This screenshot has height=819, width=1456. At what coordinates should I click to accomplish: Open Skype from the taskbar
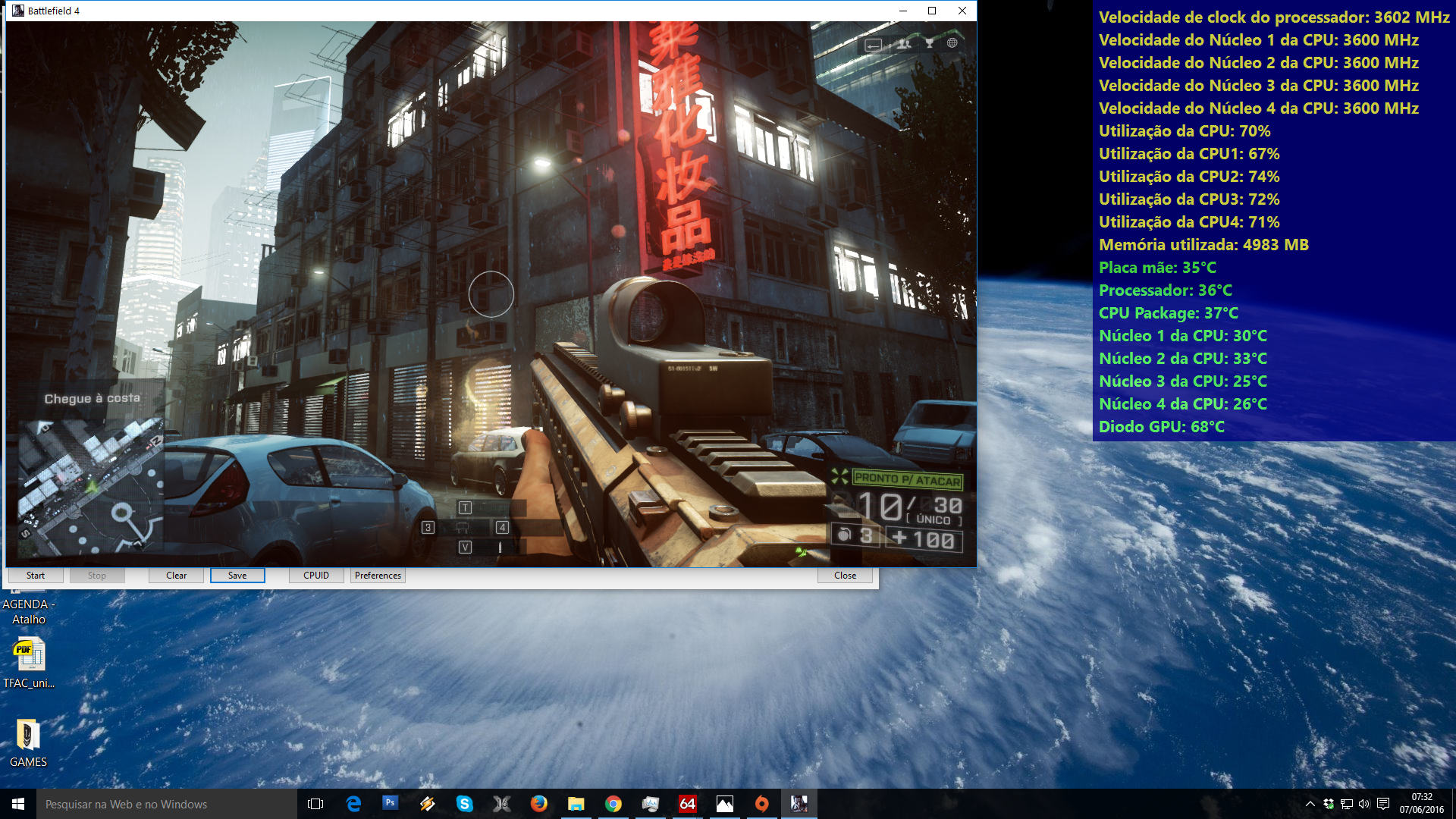click(x=464, y=804)
